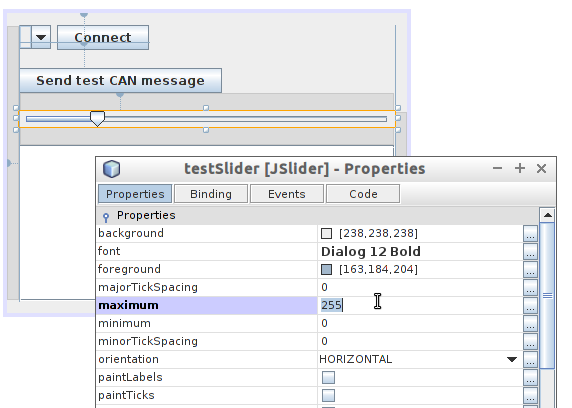Open custom editor for maximum property
The width and height of the screenshot is (572, 408).
[x=530, y=305]
